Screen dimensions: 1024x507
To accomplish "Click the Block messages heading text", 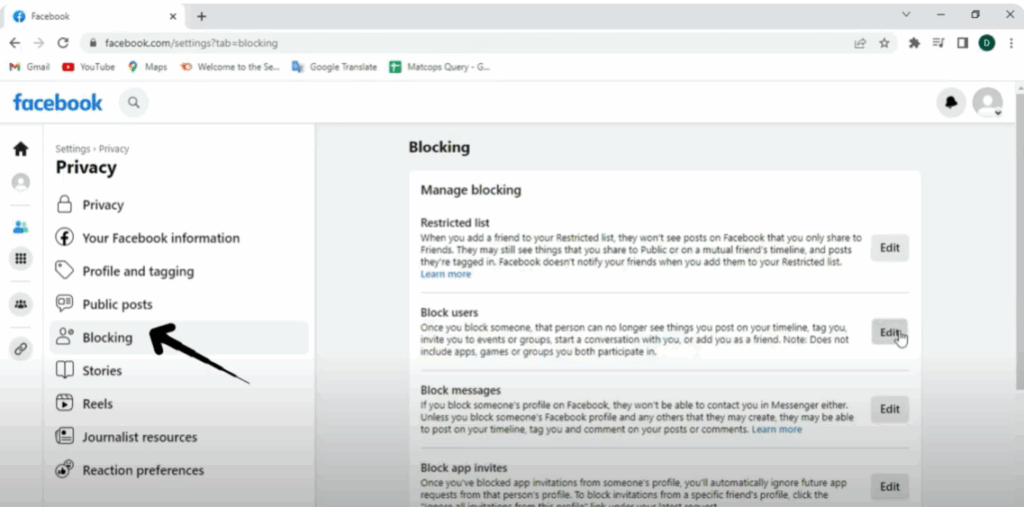I will click(x=460, y=390).
